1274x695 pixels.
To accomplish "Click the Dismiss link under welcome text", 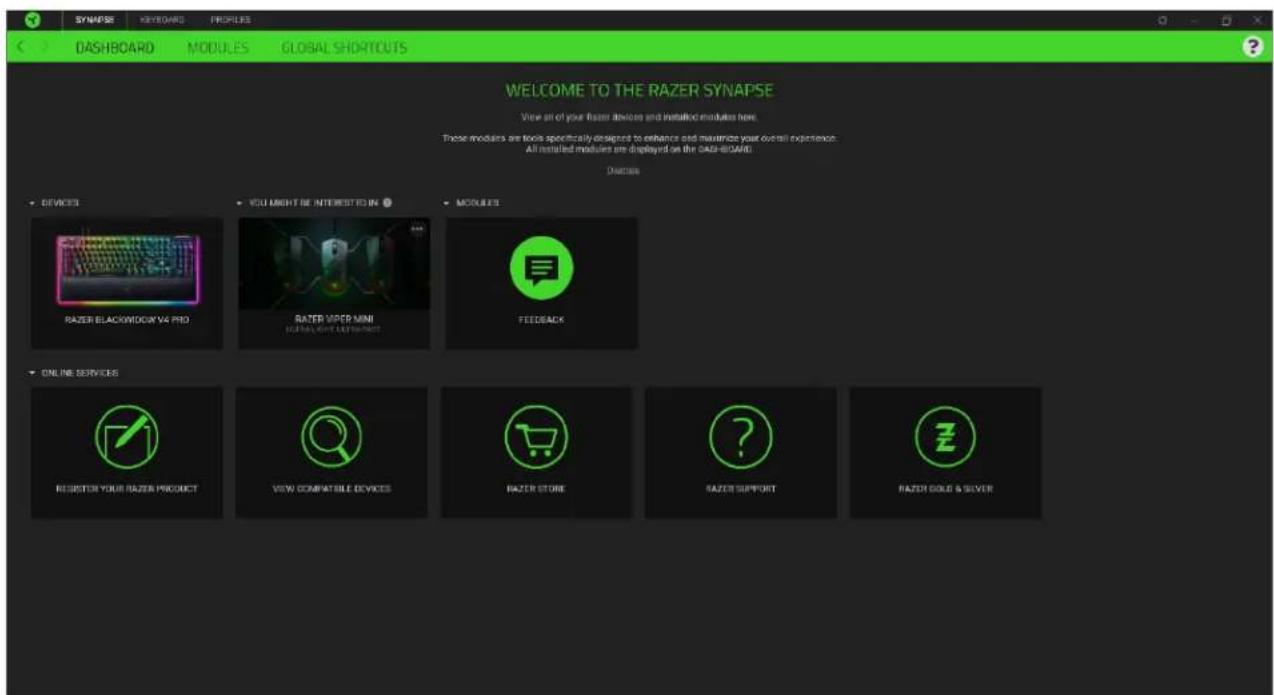I will (x=622, y=171).
